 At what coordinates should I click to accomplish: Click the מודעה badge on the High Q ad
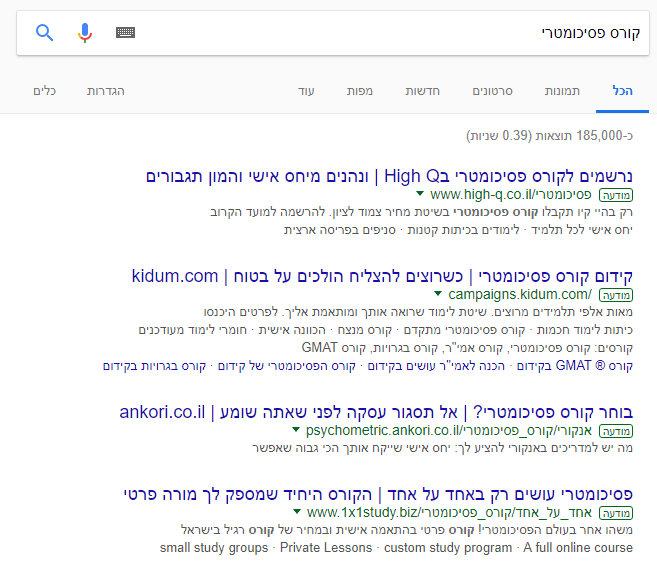(x=616, y=195)
